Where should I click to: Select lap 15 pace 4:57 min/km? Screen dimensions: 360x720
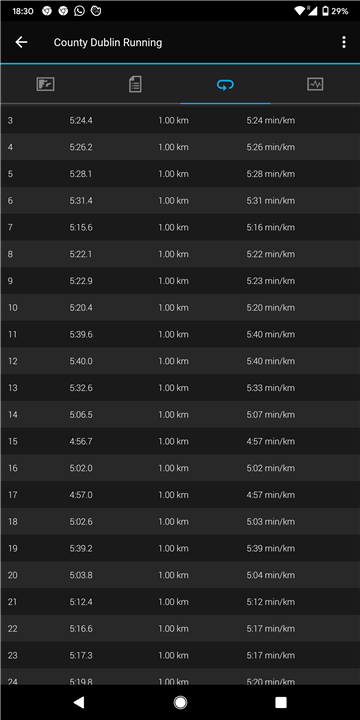(x=270, y=442)
